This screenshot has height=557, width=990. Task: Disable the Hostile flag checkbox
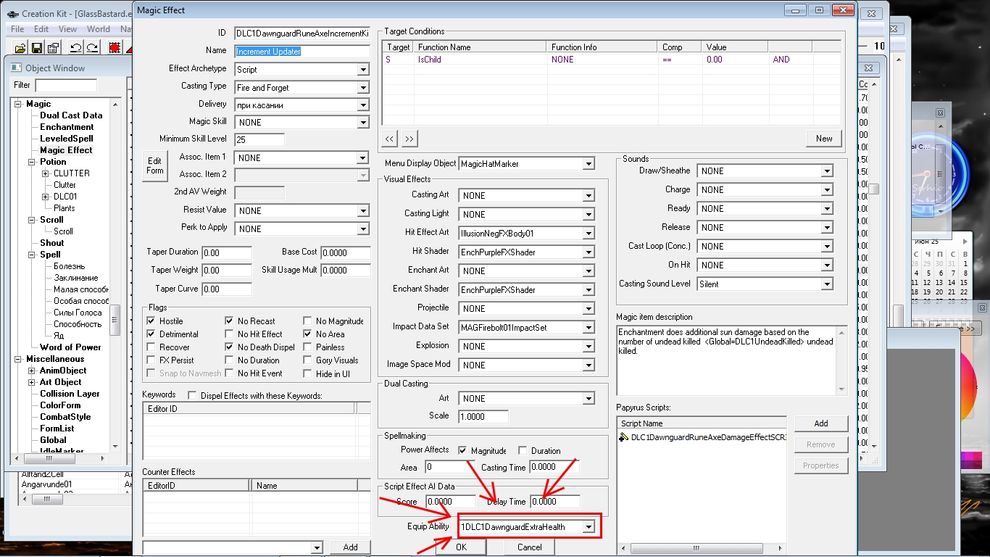click(x=151, y=322)
